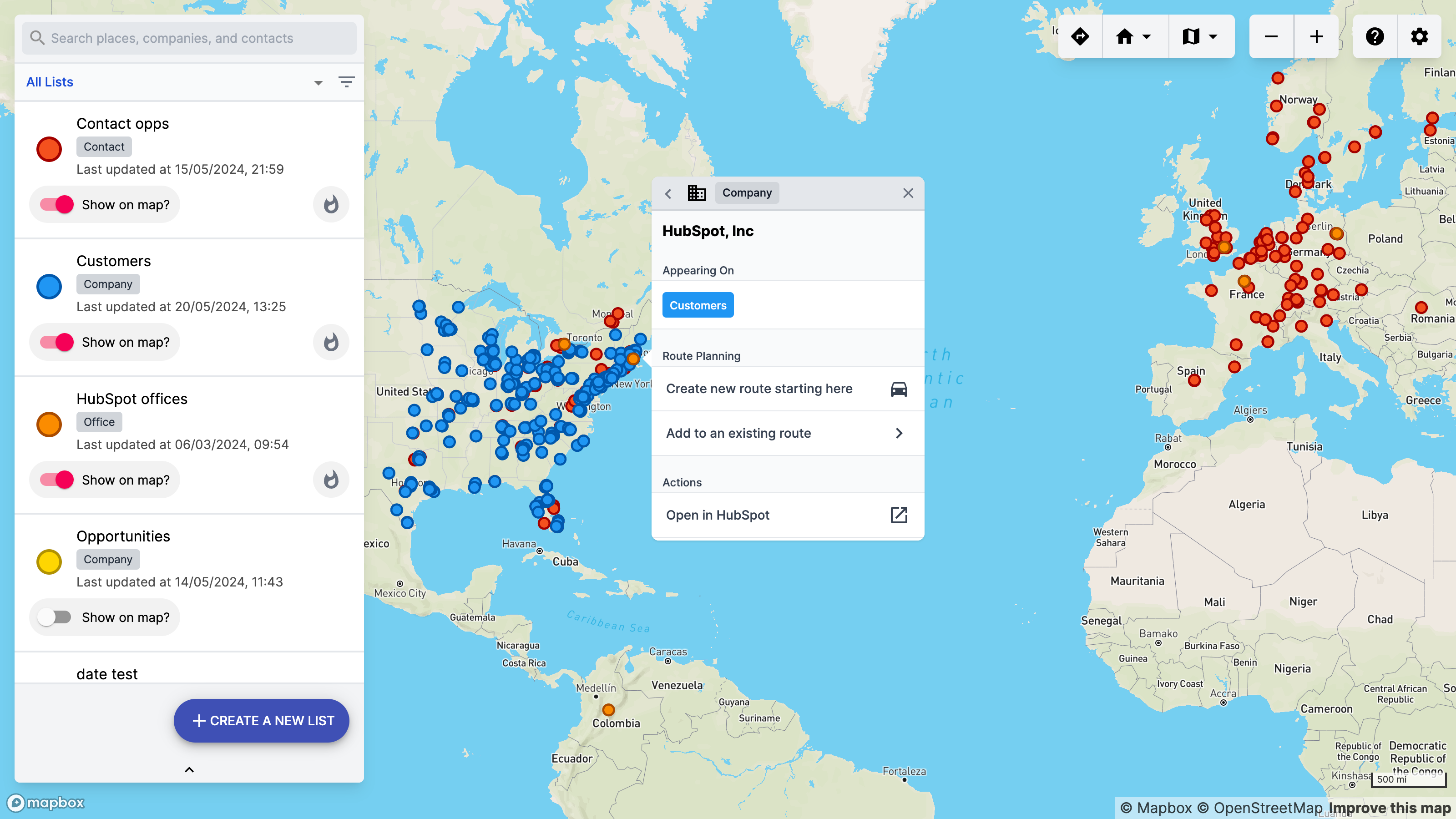The width and height of the screenshot is (1456, 819).
Task: Click the search magnifier icon
Action: point(37,38)
